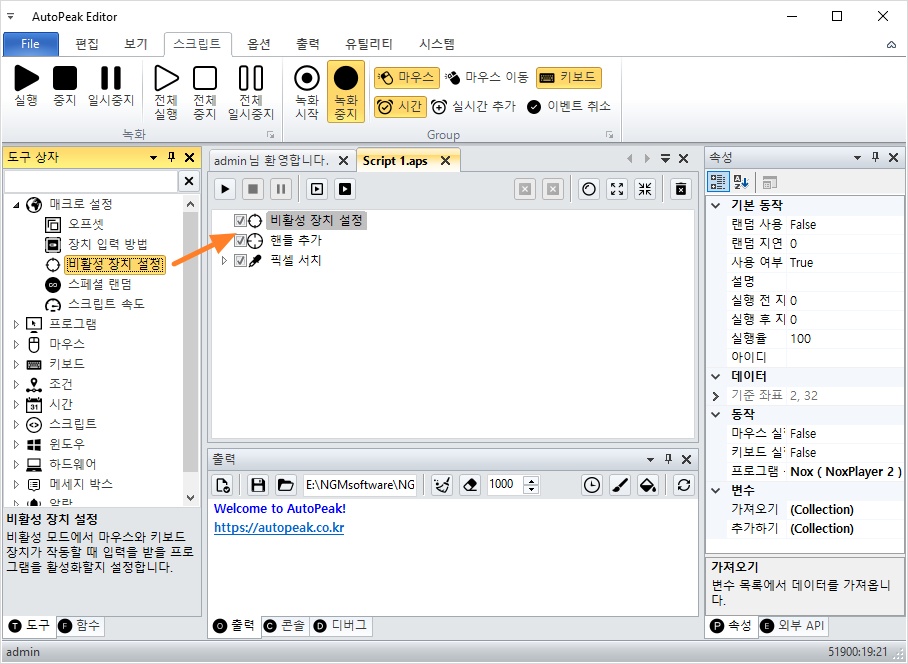Expand 마우스 tree node in toolbox

(16, 344)
